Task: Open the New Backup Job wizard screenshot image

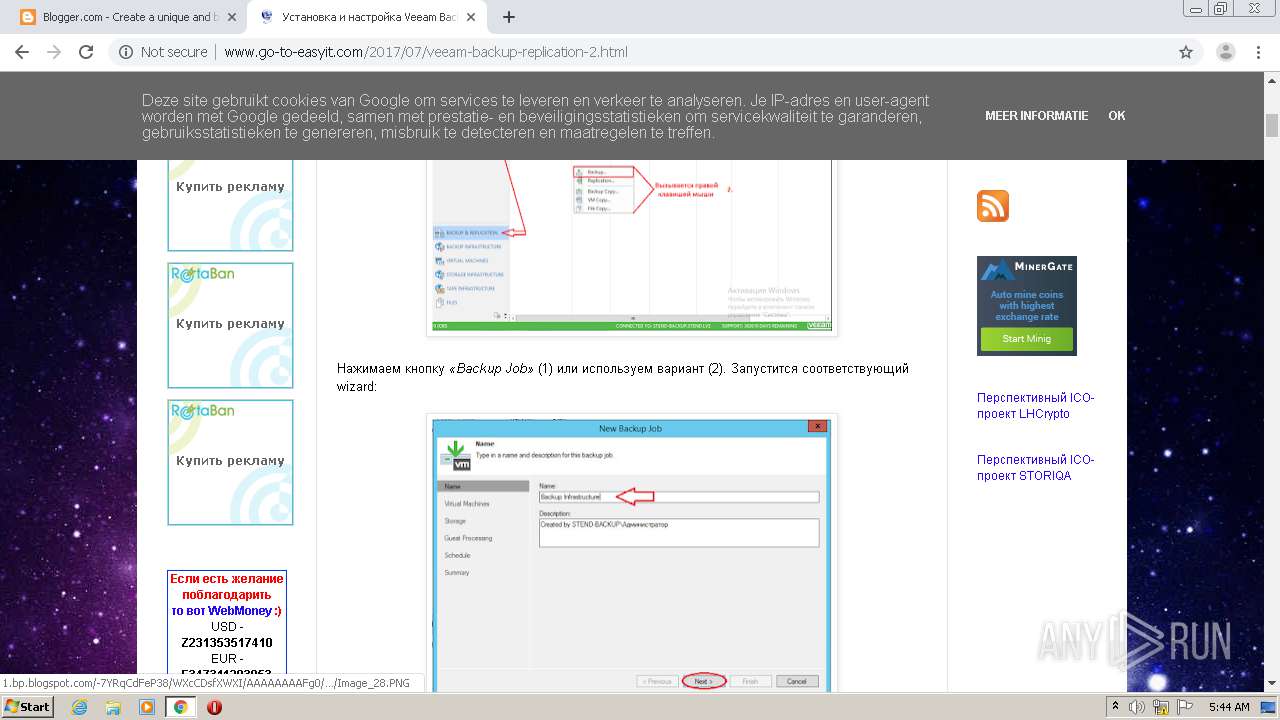Action: 632,552
